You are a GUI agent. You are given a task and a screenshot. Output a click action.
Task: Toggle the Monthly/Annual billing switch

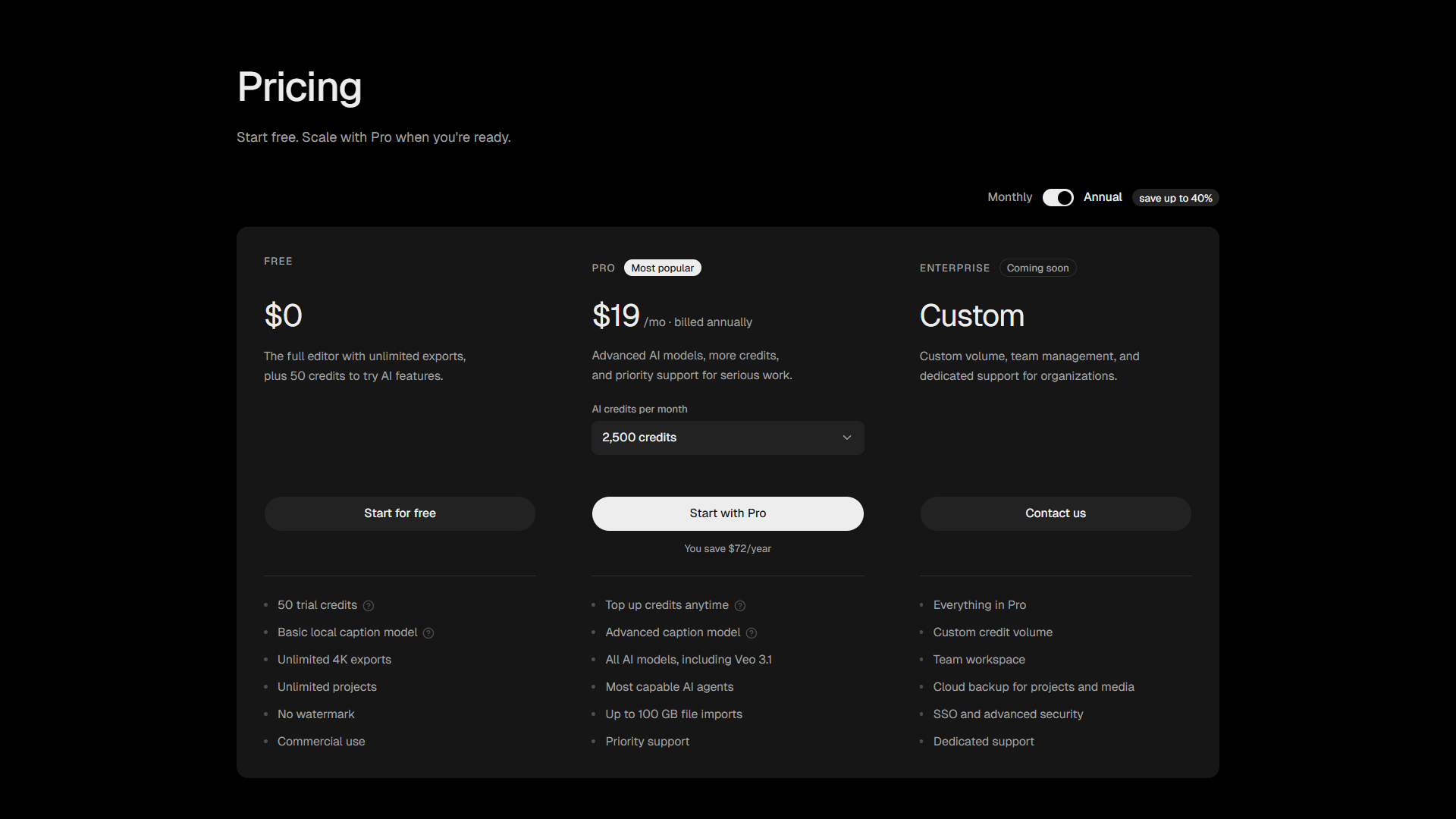pyautogui.click(x=1058, y=197)
